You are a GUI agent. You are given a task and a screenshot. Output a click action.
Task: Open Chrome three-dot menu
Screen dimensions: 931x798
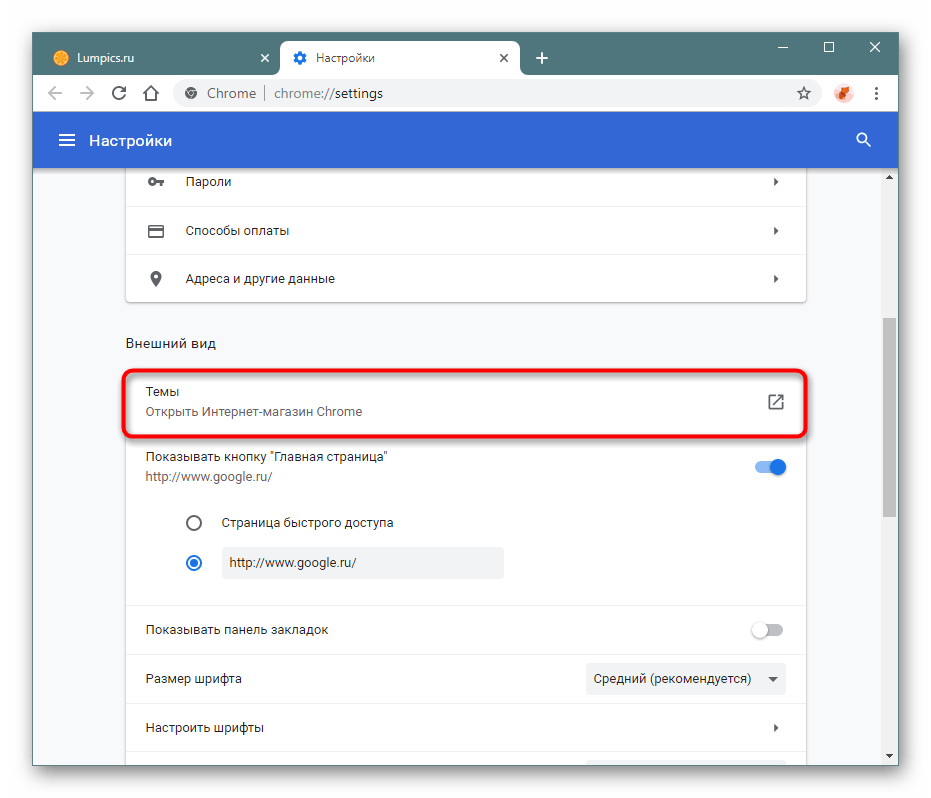876,93
